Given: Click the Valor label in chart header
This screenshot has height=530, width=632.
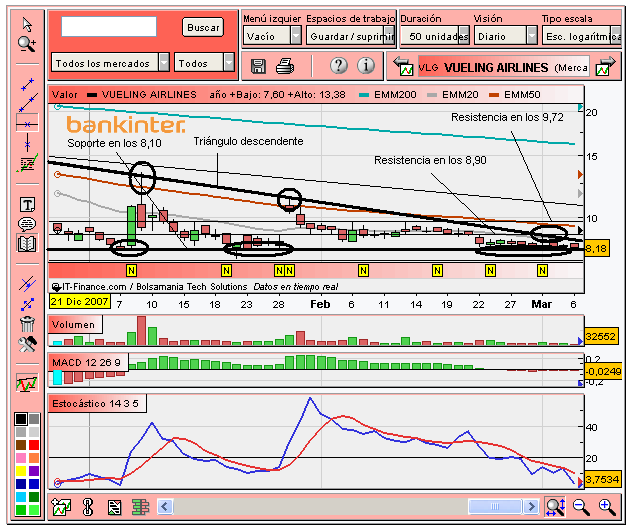Looking at the screenshot, I should point(64,95).
